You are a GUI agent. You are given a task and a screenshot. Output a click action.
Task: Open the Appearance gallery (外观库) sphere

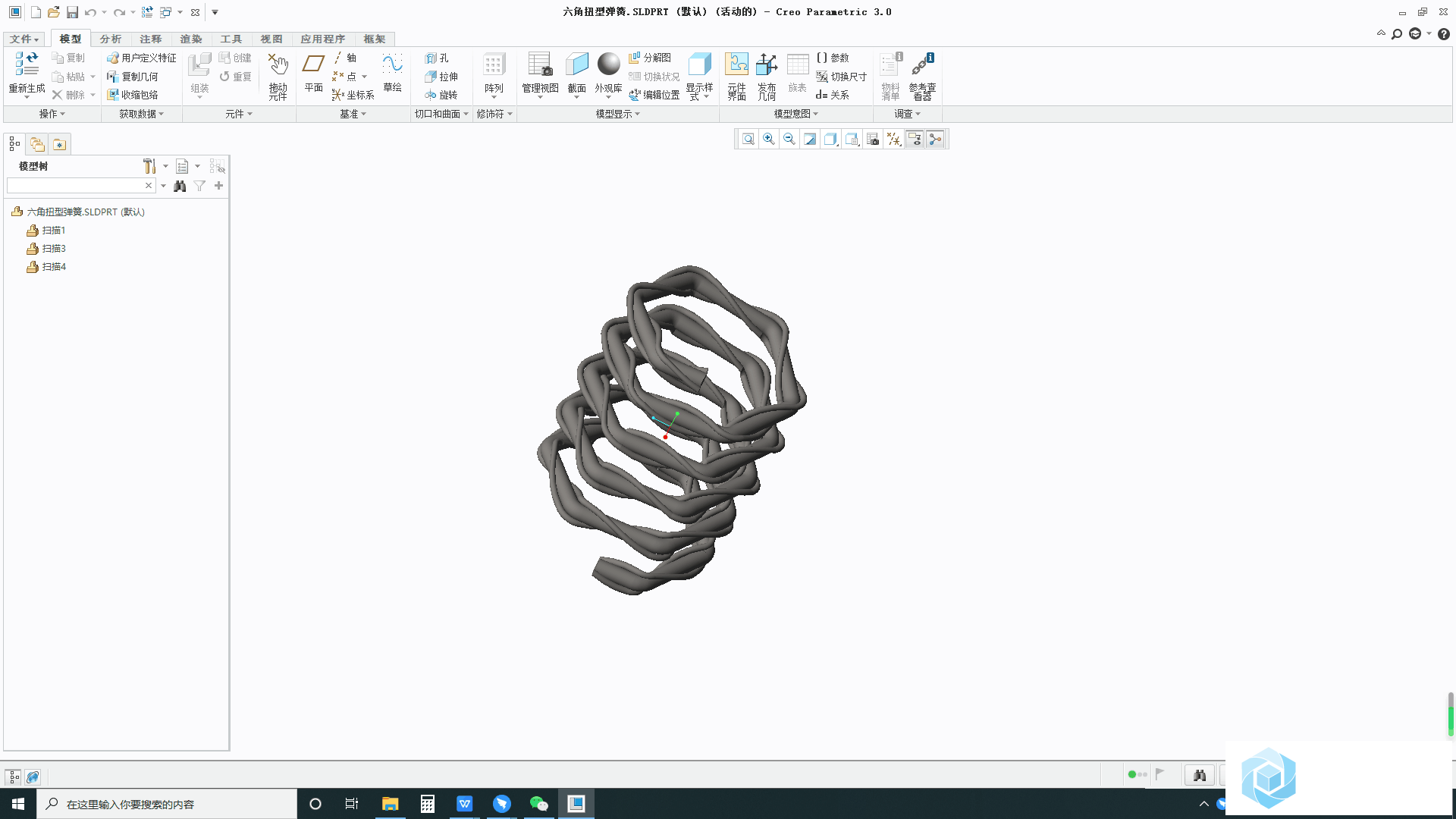coord(608,64)
